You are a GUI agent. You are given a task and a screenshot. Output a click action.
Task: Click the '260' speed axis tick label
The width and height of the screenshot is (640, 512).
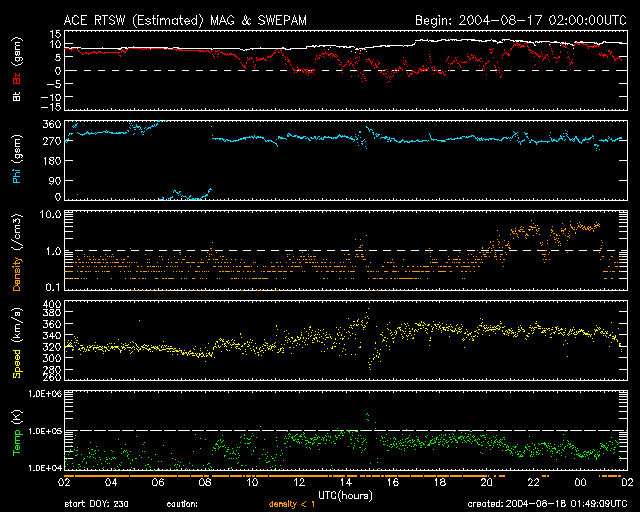coord(52,376)
